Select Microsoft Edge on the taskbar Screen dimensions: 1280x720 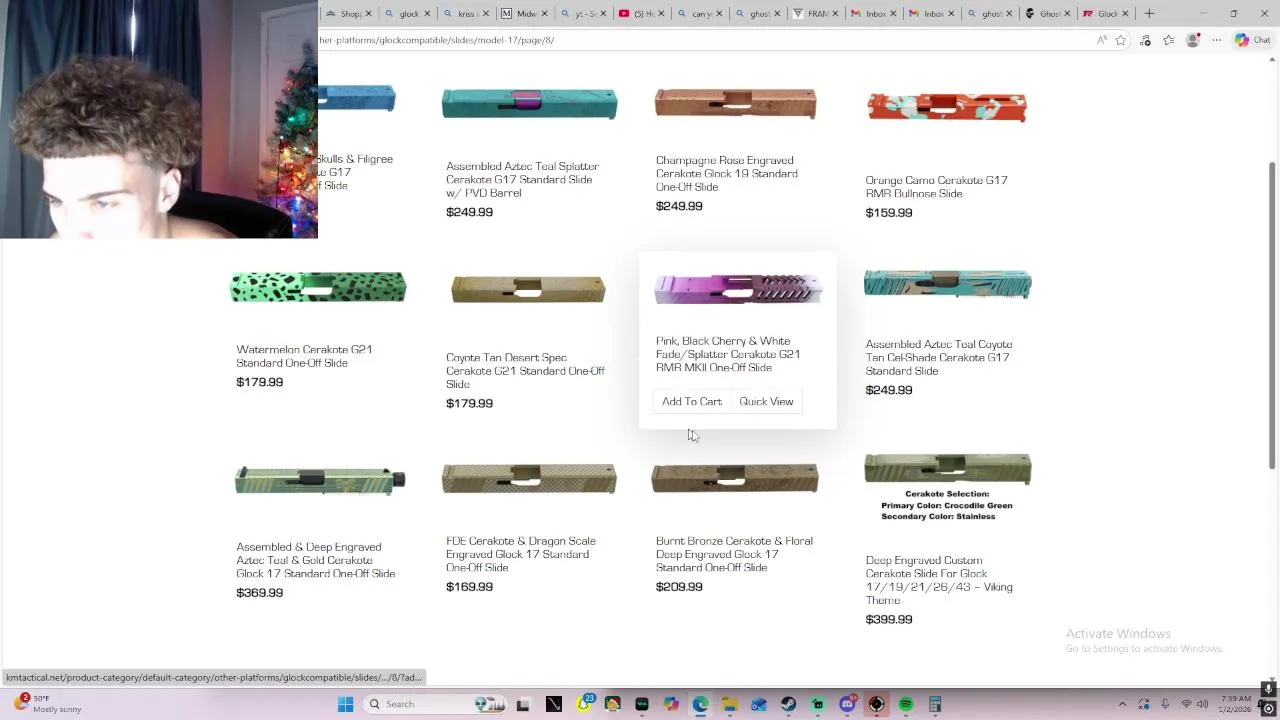click(x=700, y=704)
